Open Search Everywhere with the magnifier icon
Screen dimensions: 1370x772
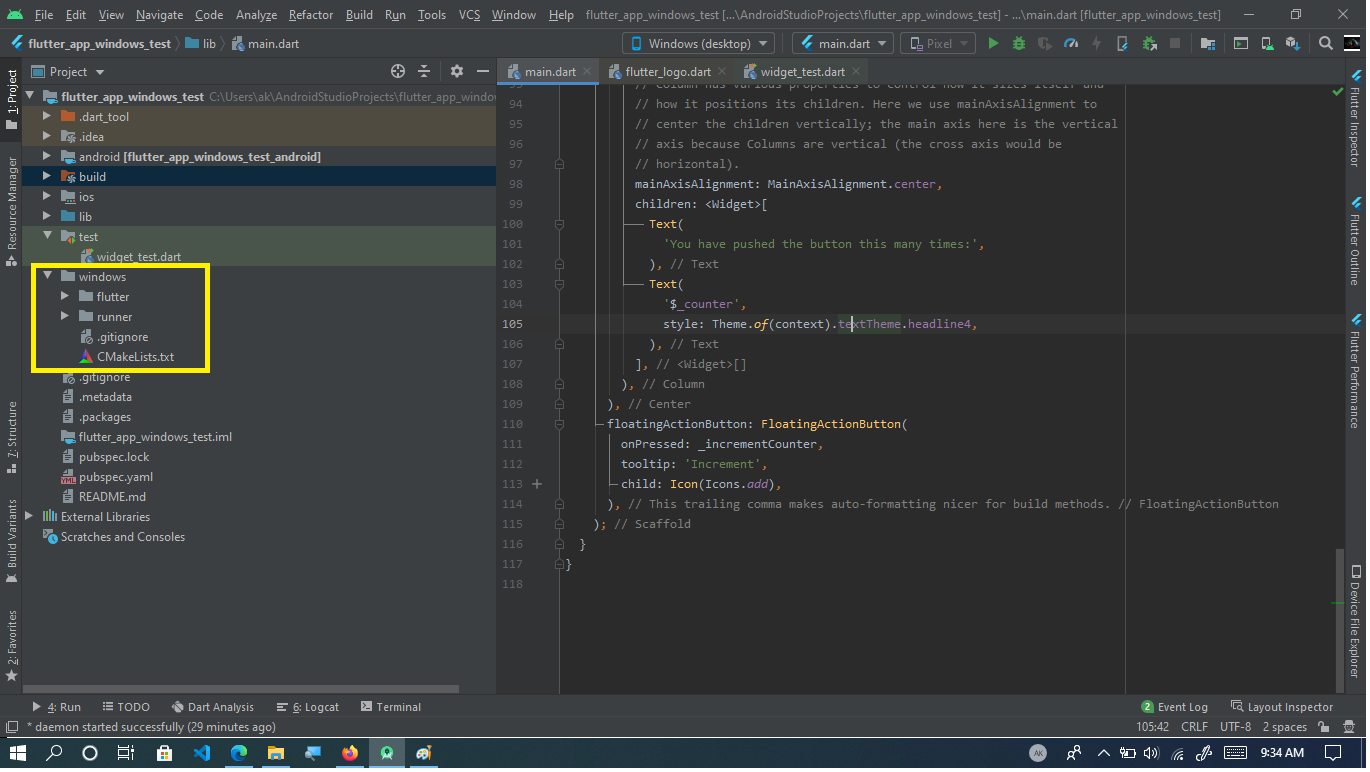click(1327, 43)
